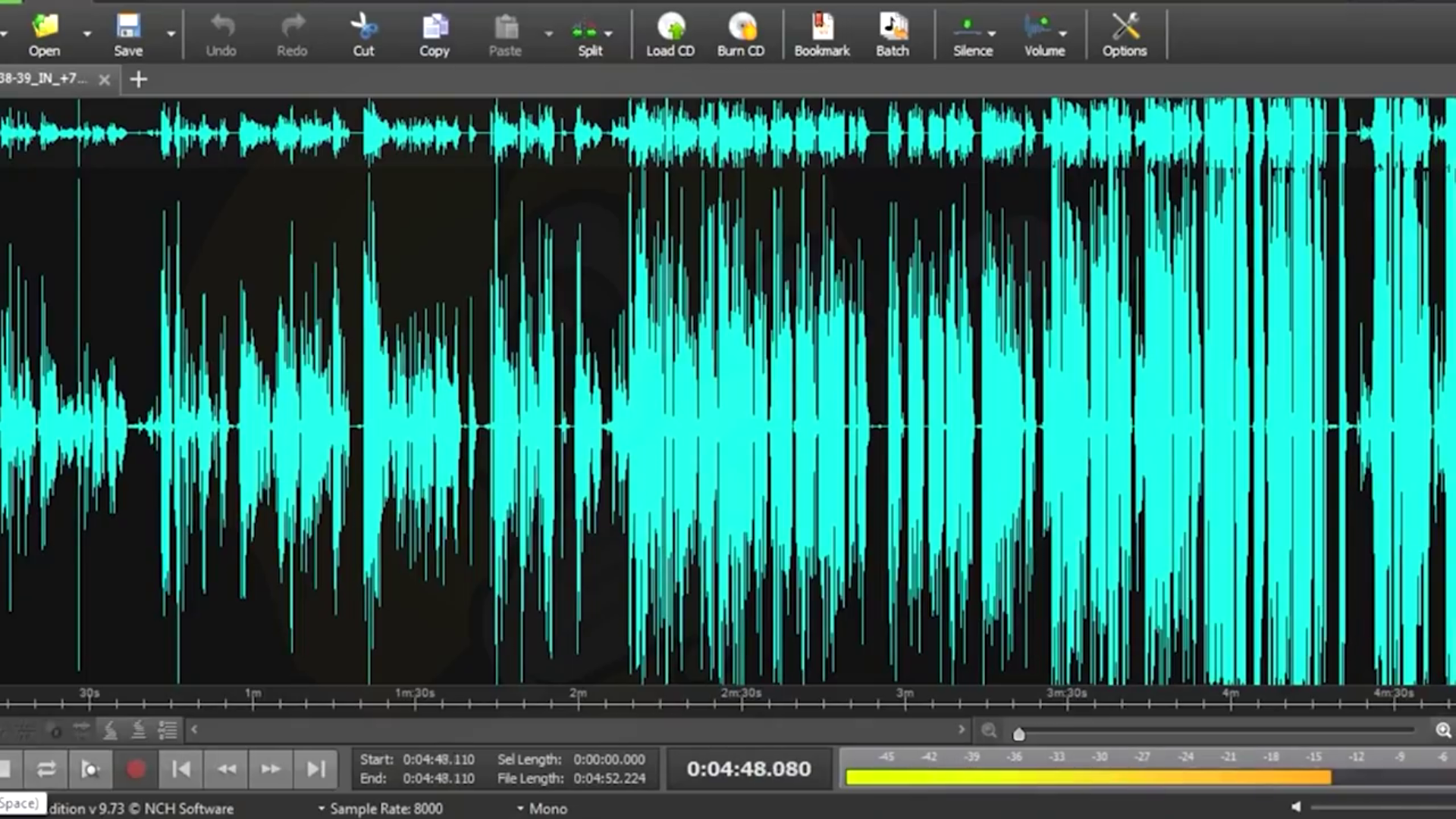The width and height of the screenshot is (1456, 819).
Task: Click the Save disk icon
Action: pos(128,27)
